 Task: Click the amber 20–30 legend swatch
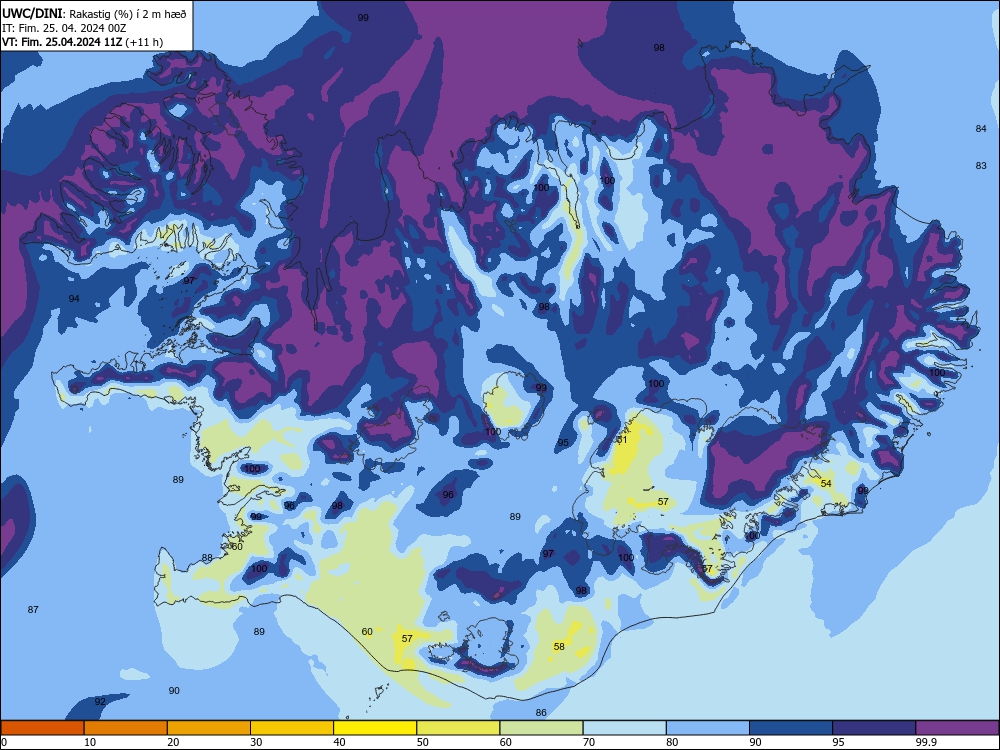(209, 728)
